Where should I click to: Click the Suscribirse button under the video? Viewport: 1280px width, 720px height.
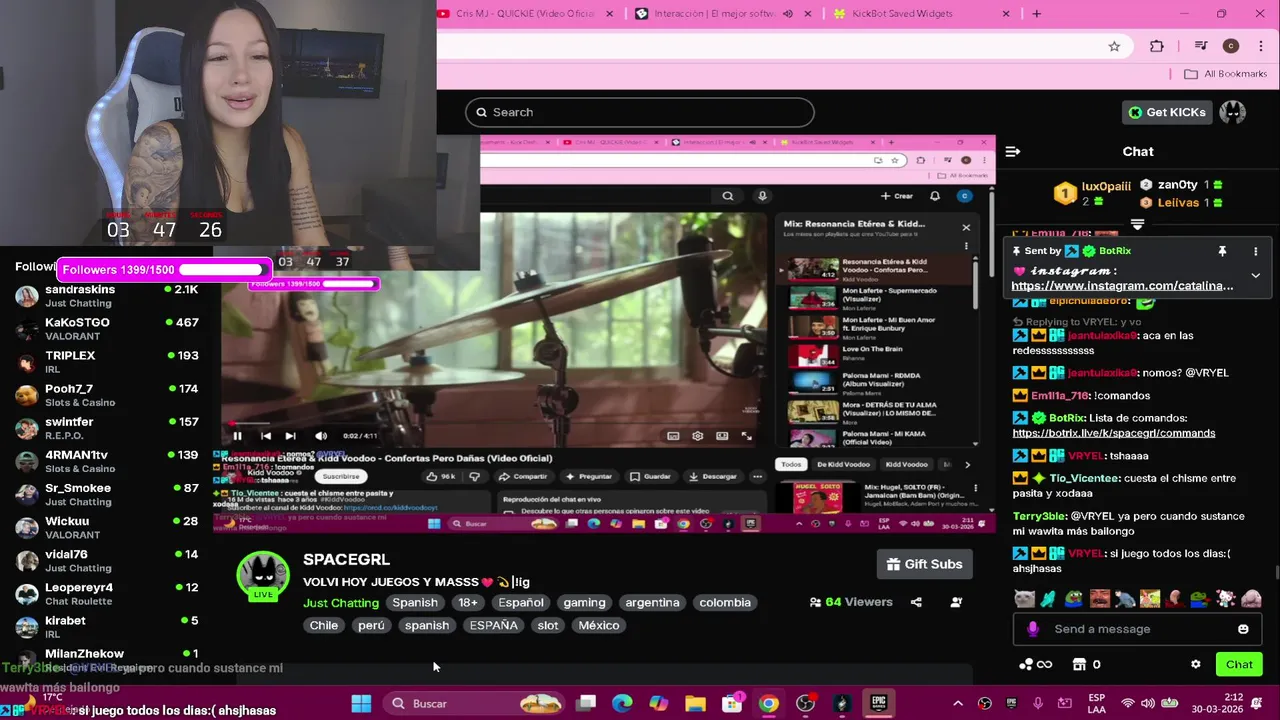[340, 476]
